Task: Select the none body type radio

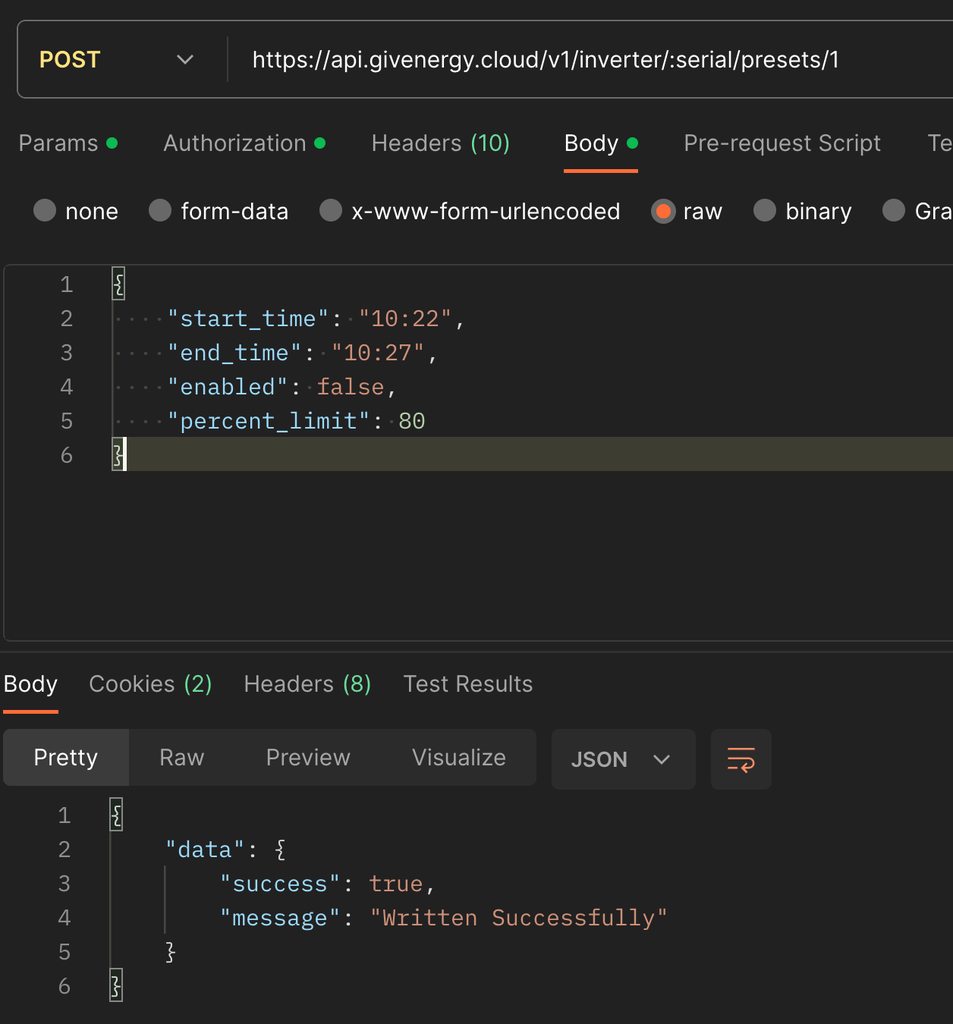Action: [45, 211]
